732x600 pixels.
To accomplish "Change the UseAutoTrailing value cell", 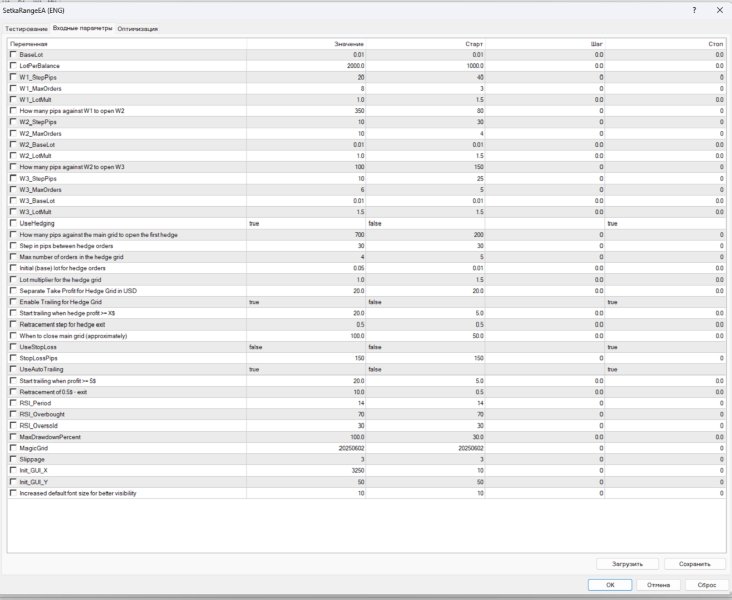I will coord(306,369).
